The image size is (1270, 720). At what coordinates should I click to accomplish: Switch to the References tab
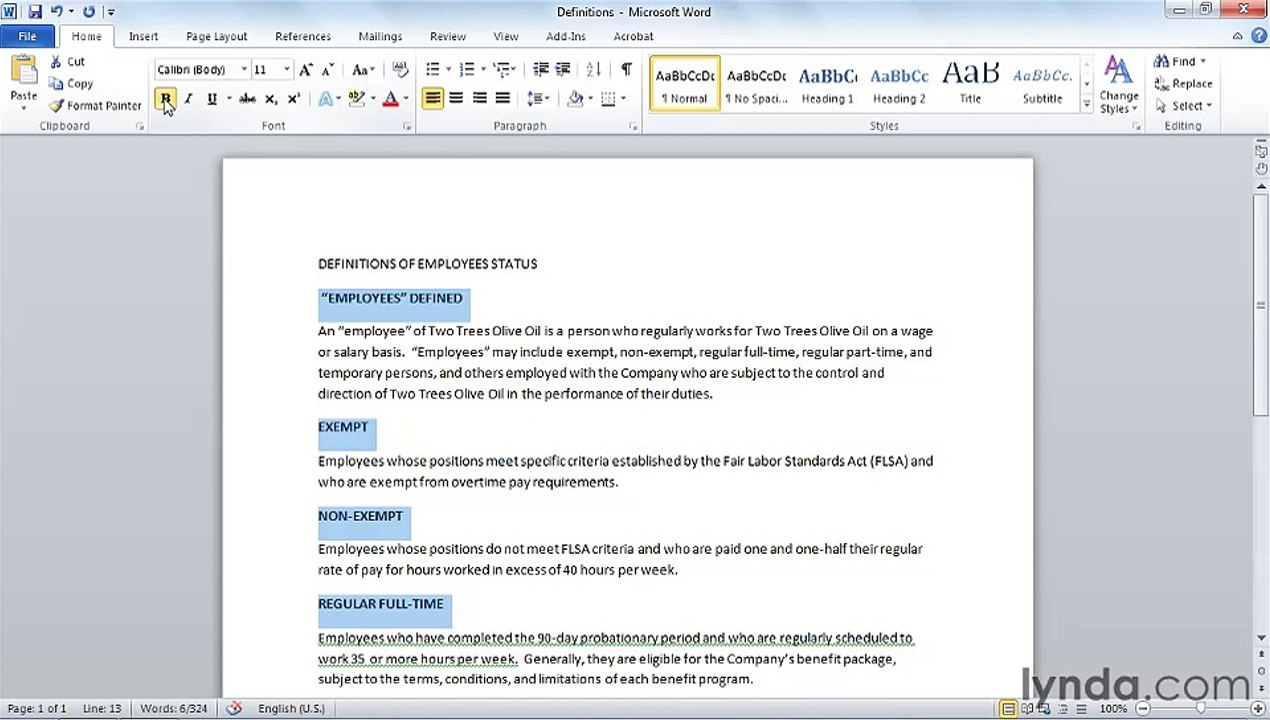coord(303,36)
